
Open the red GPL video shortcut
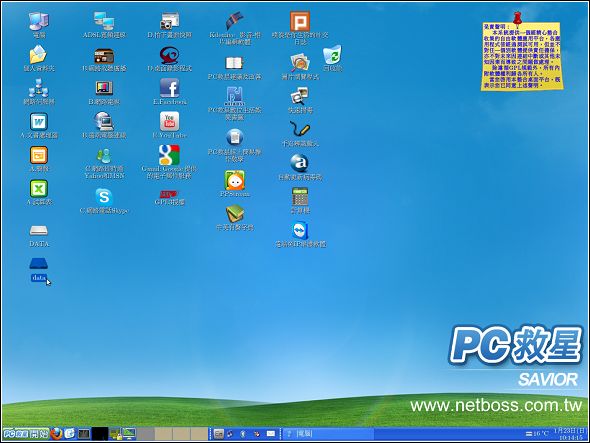pyautogui.click(x=169, y=194)
